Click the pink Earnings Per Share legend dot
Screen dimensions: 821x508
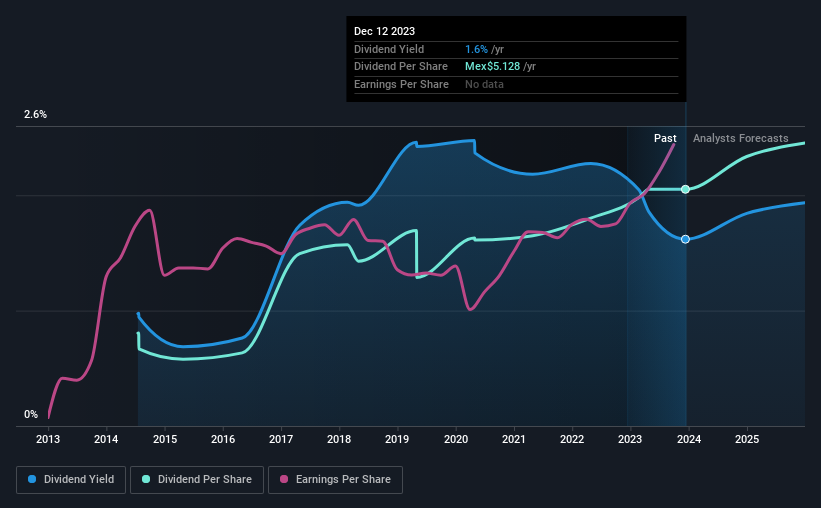point(284,479)
